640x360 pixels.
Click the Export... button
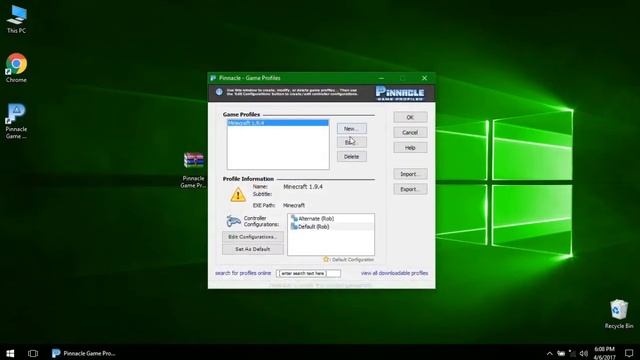tap(410, 189)
